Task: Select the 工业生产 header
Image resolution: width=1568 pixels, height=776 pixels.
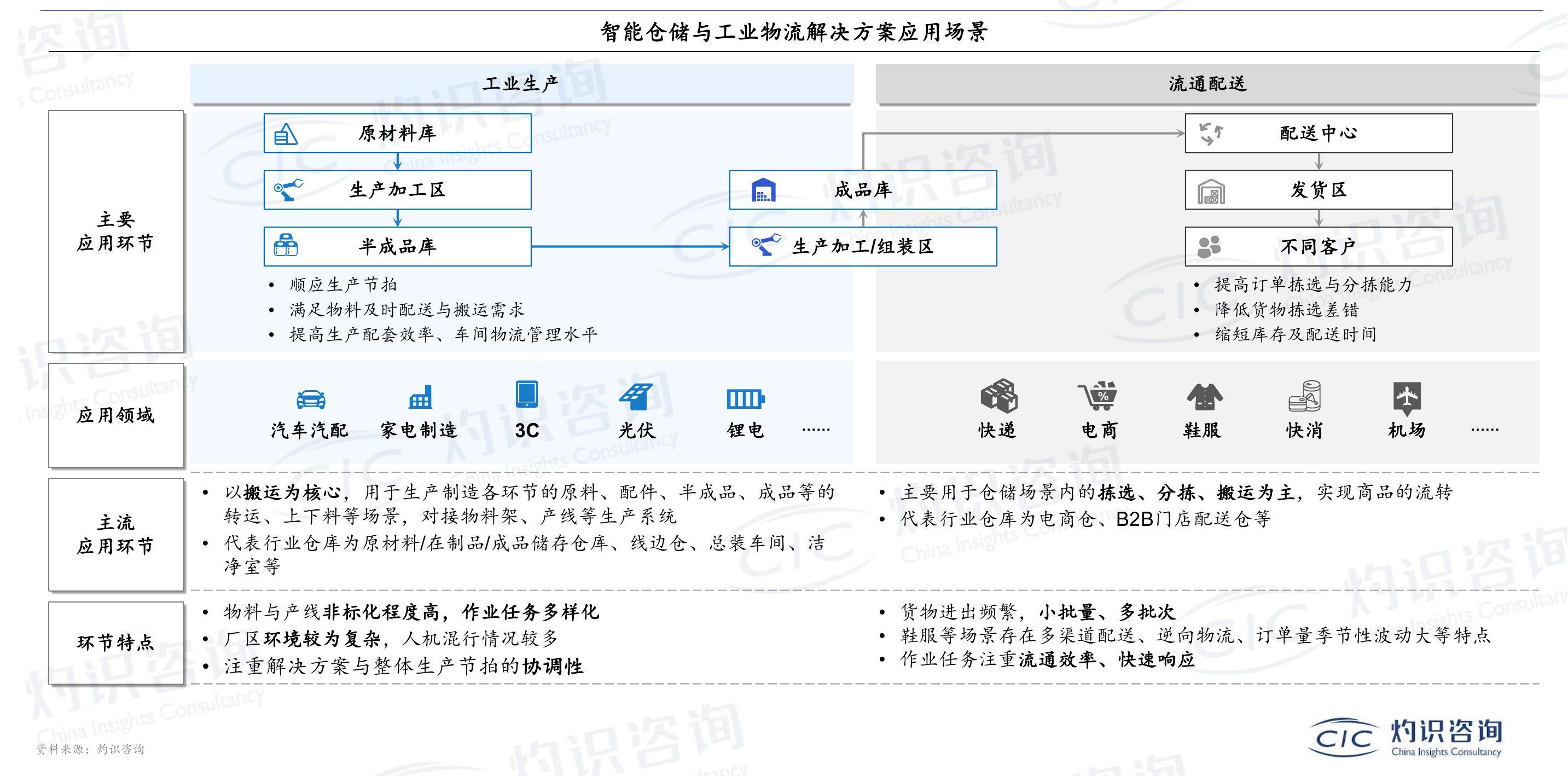Action: point(521,84)
